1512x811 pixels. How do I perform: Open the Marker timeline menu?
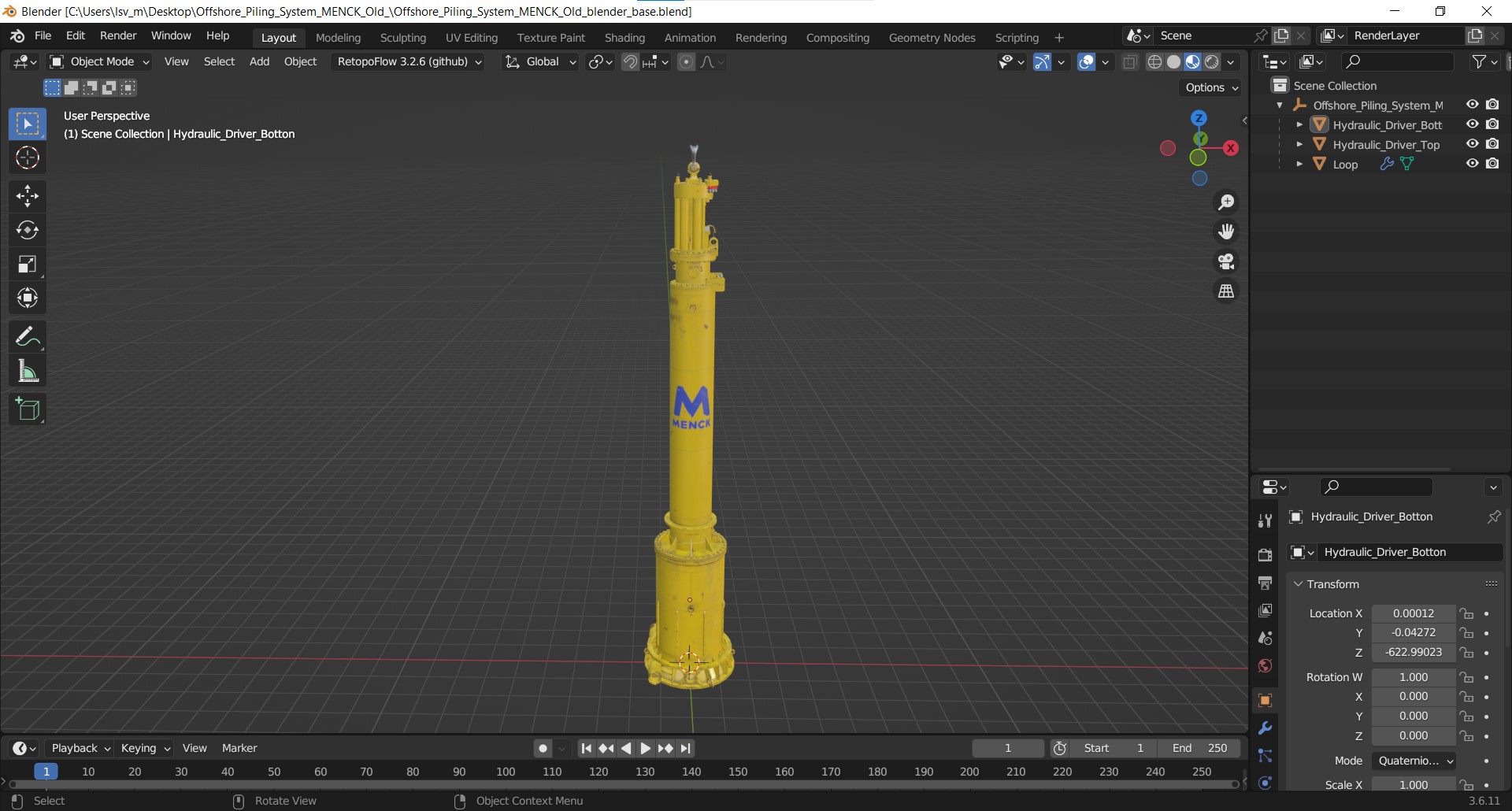click(239, 748)
